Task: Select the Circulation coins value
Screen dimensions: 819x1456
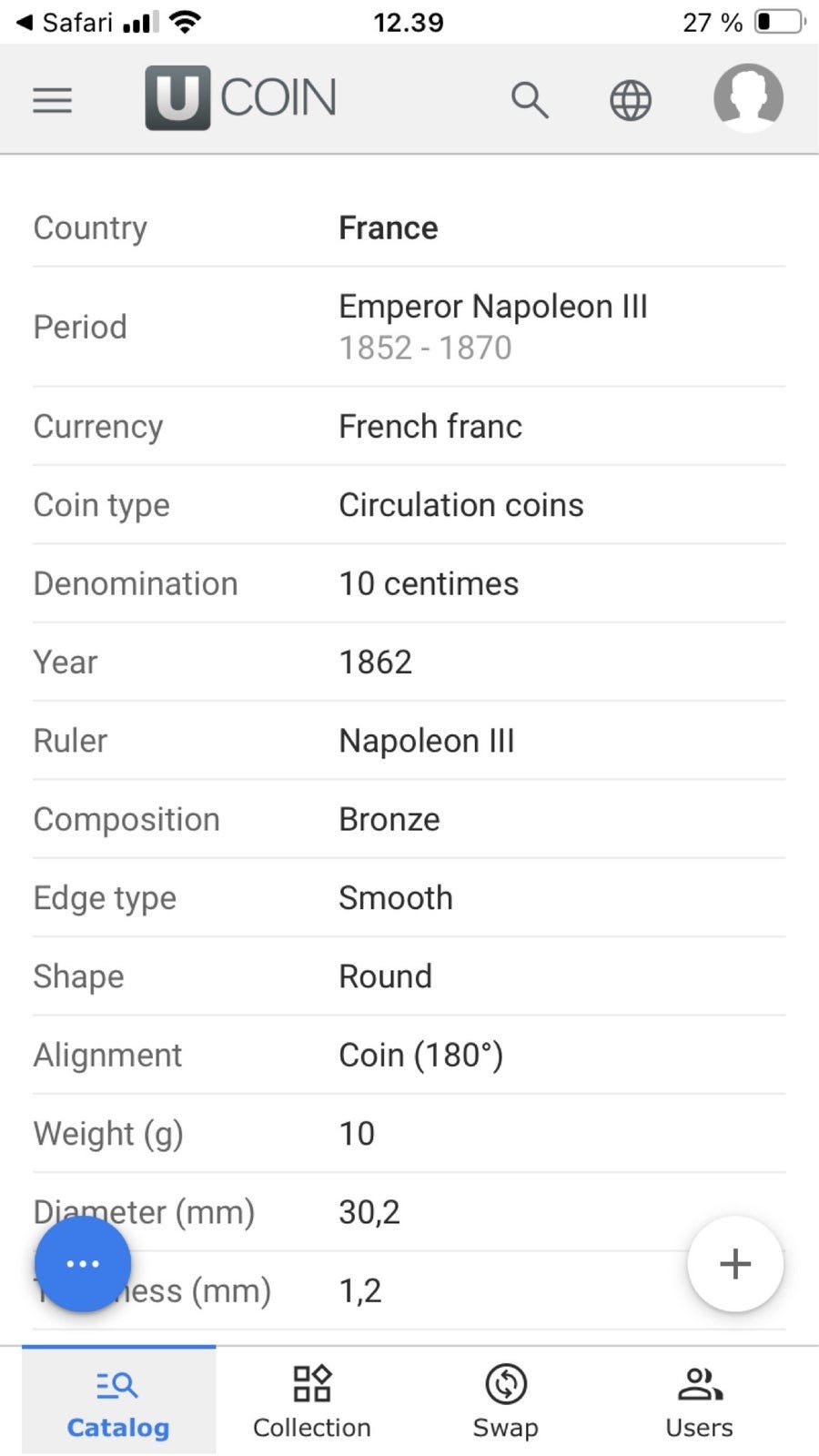Action: click(461, 505)
